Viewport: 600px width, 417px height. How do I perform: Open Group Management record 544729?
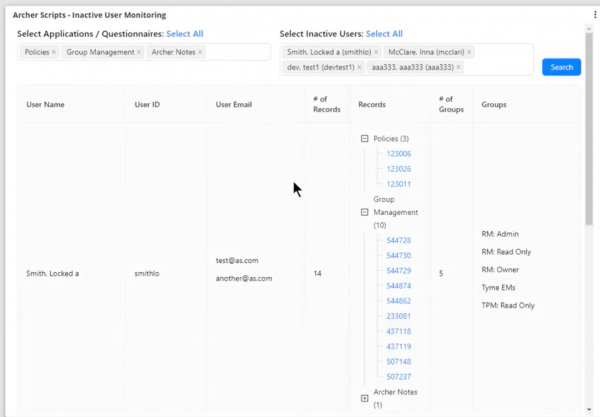pyautogui.click(x=399, y=271)
